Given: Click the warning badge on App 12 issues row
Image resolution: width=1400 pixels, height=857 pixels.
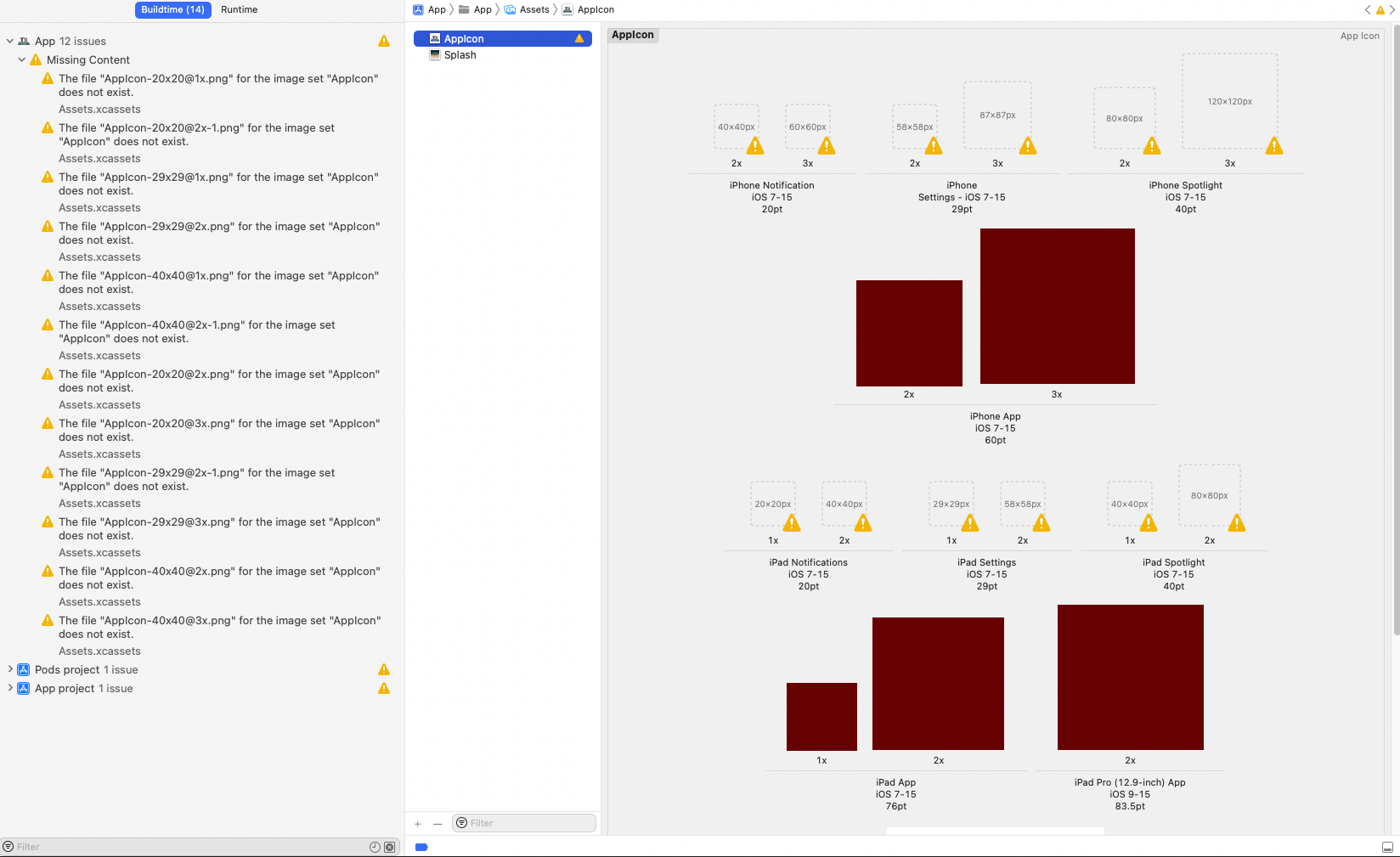Looking at the screenshot, I should [384, 41].
